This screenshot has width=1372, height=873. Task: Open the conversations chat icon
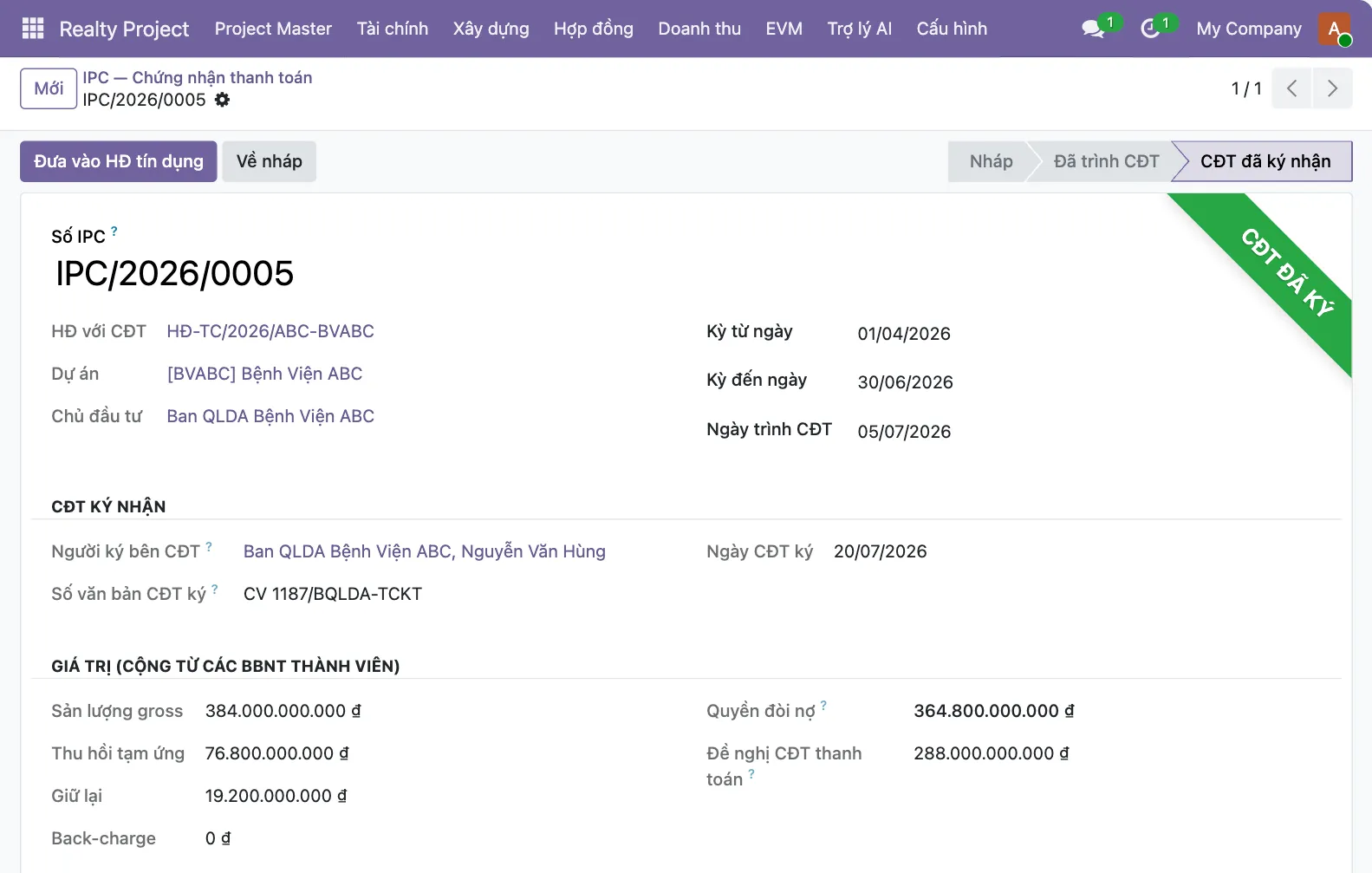(x=1094, y=29)
